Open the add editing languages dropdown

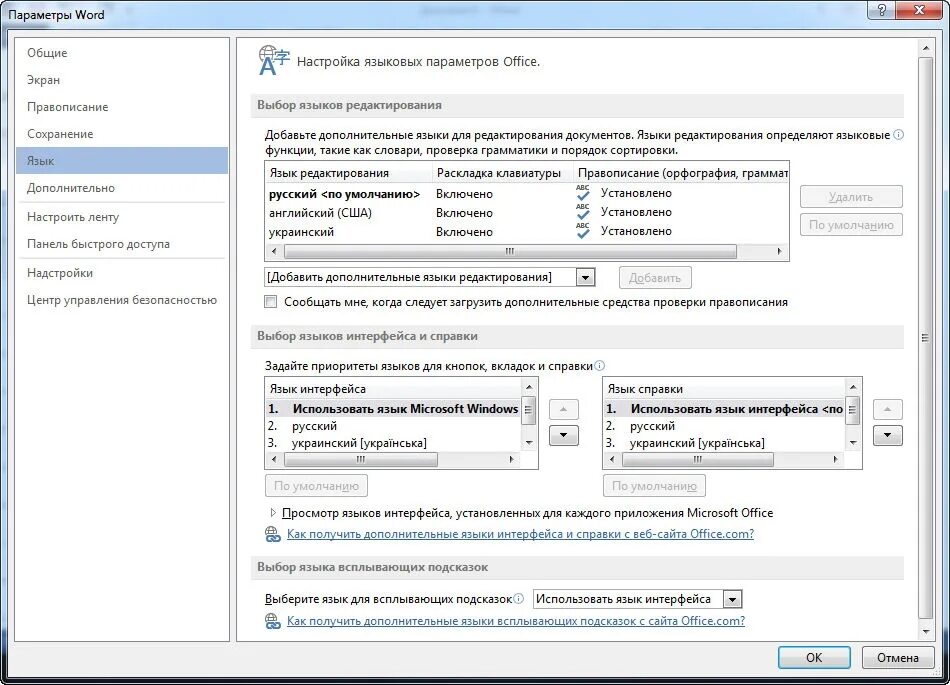(x=585, y=277)
